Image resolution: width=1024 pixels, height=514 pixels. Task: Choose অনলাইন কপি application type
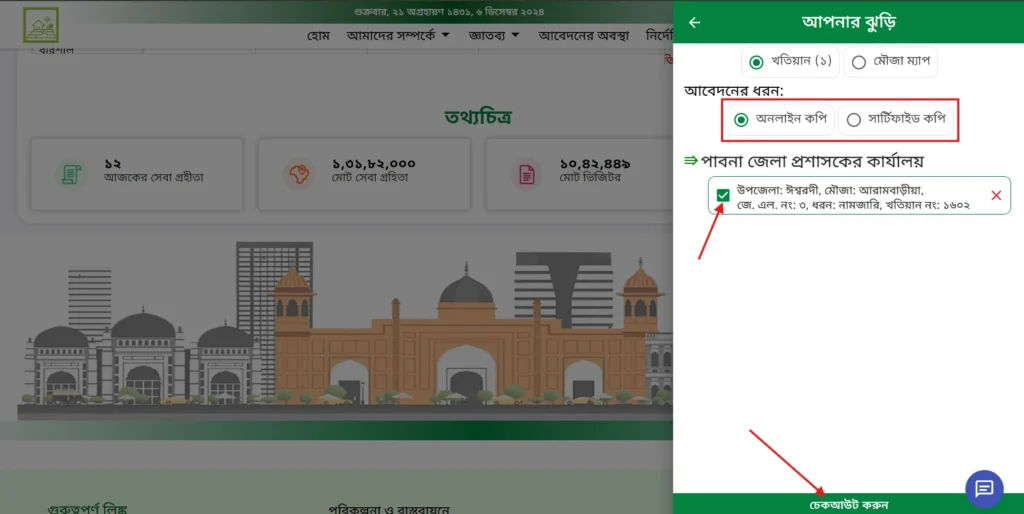741,120
